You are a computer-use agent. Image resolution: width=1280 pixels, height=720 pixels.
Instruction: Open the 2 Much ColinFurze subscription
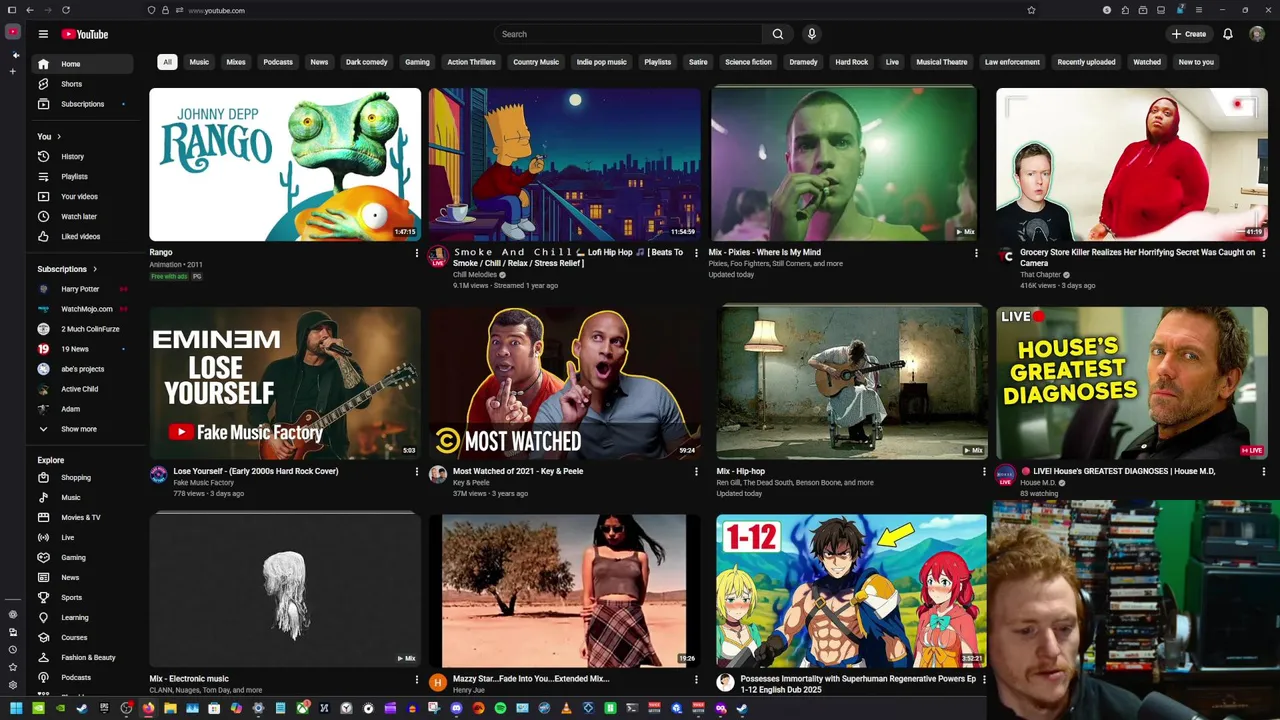tap(80, 329)
